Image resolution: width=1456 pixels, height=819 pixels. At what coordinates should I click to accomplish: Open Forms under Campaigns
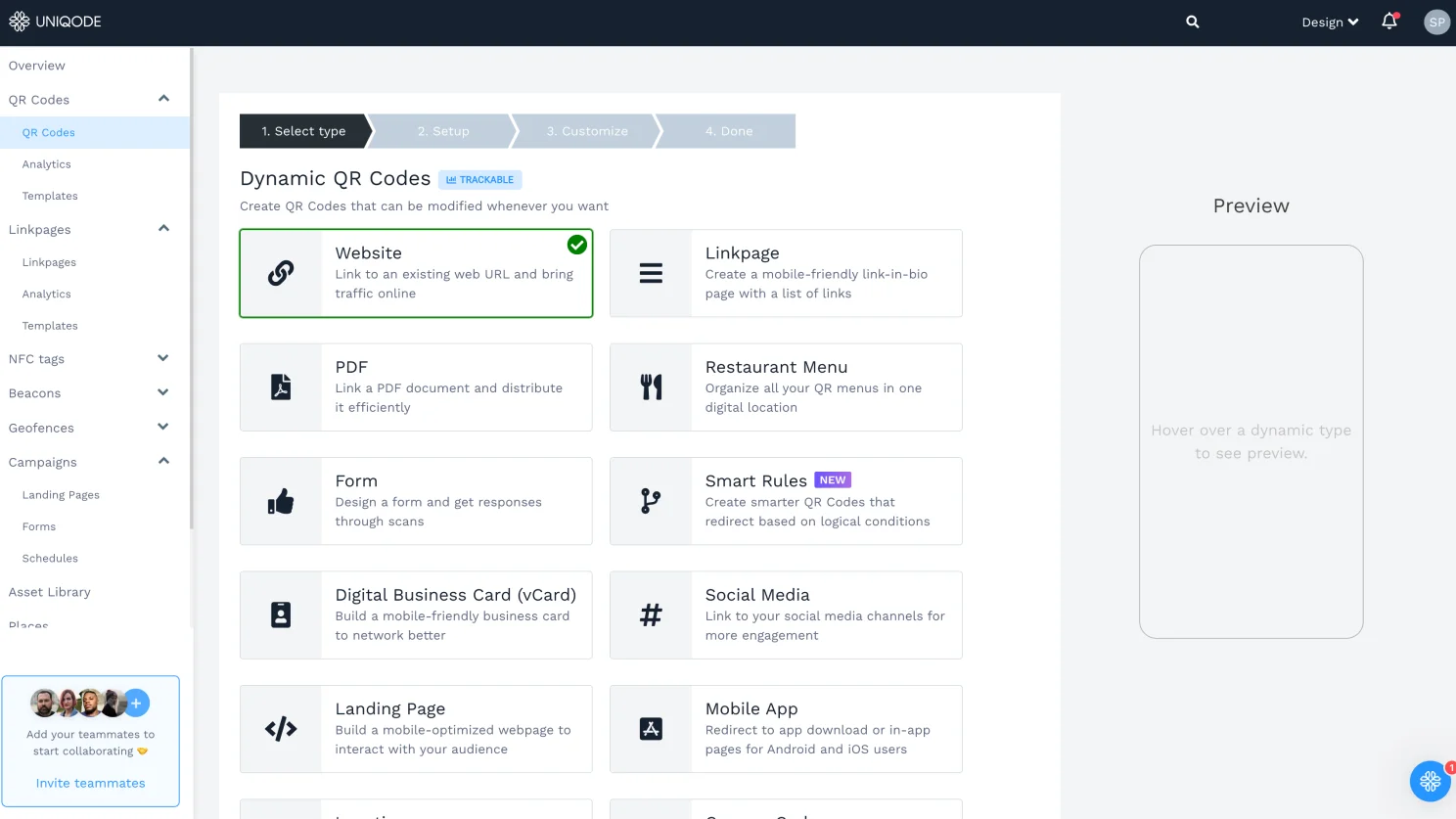click(39, 526)
